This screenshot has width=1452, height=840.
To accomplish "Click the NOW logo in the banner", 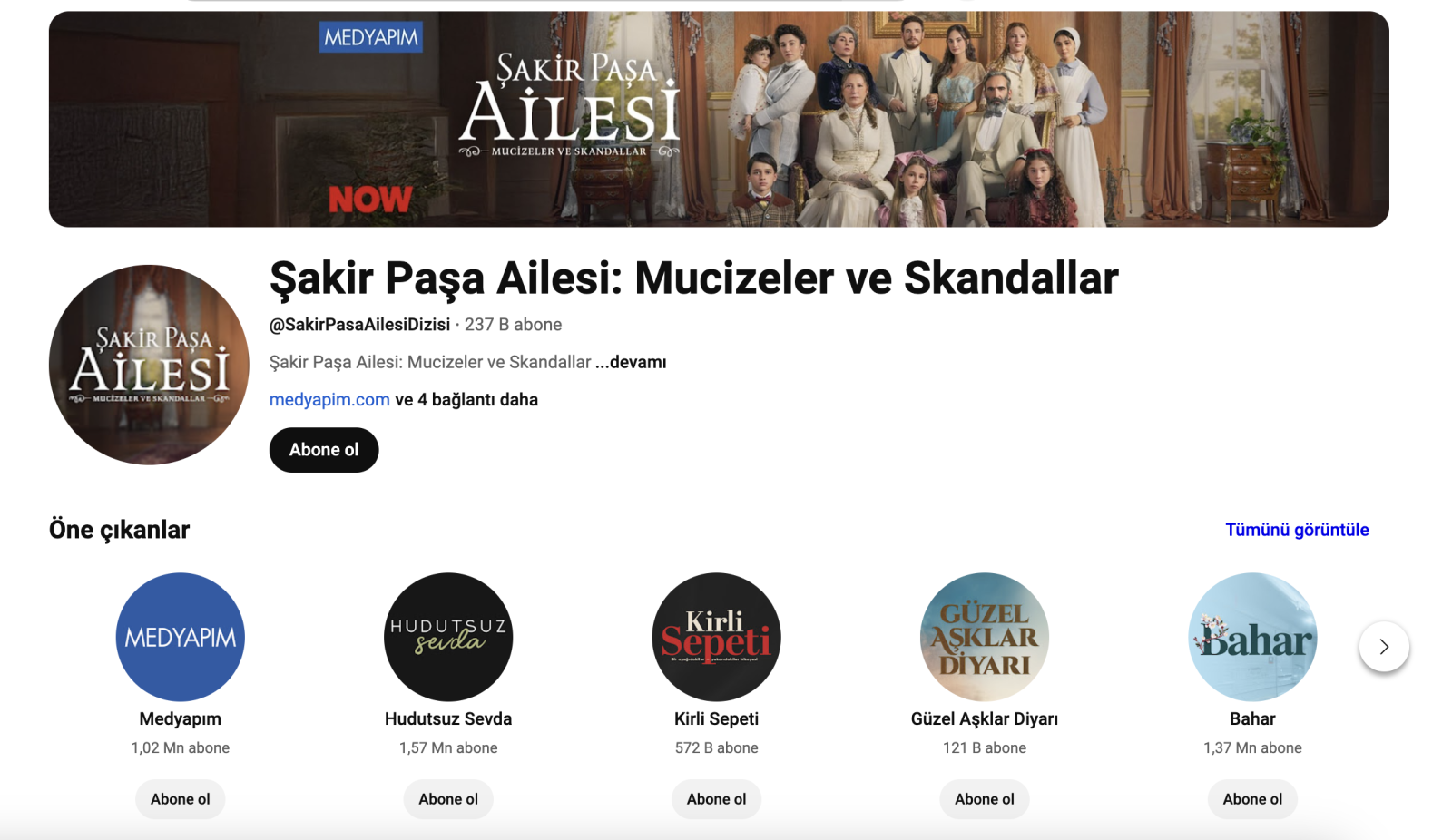I will pos(370,199).
